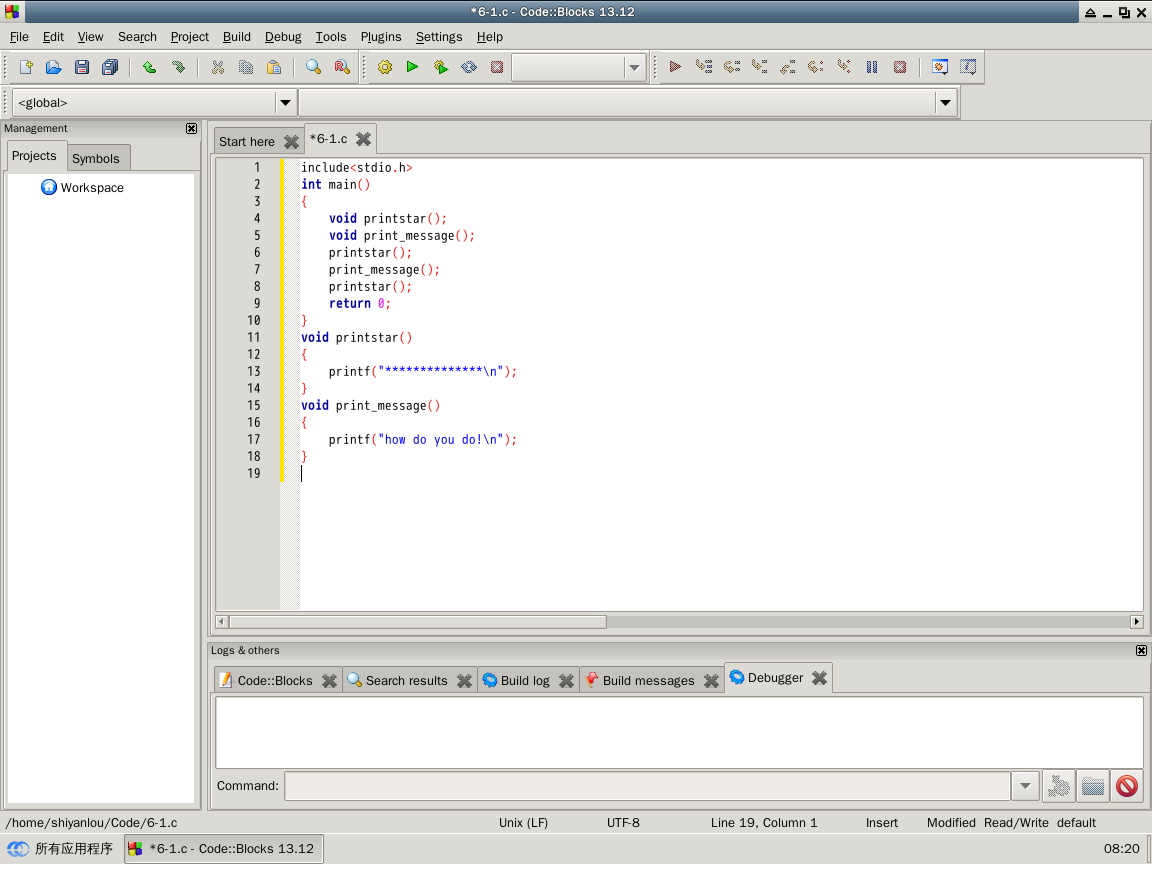
Task: Start debugging with the red arrow icon
Action: tap(675, 67)
